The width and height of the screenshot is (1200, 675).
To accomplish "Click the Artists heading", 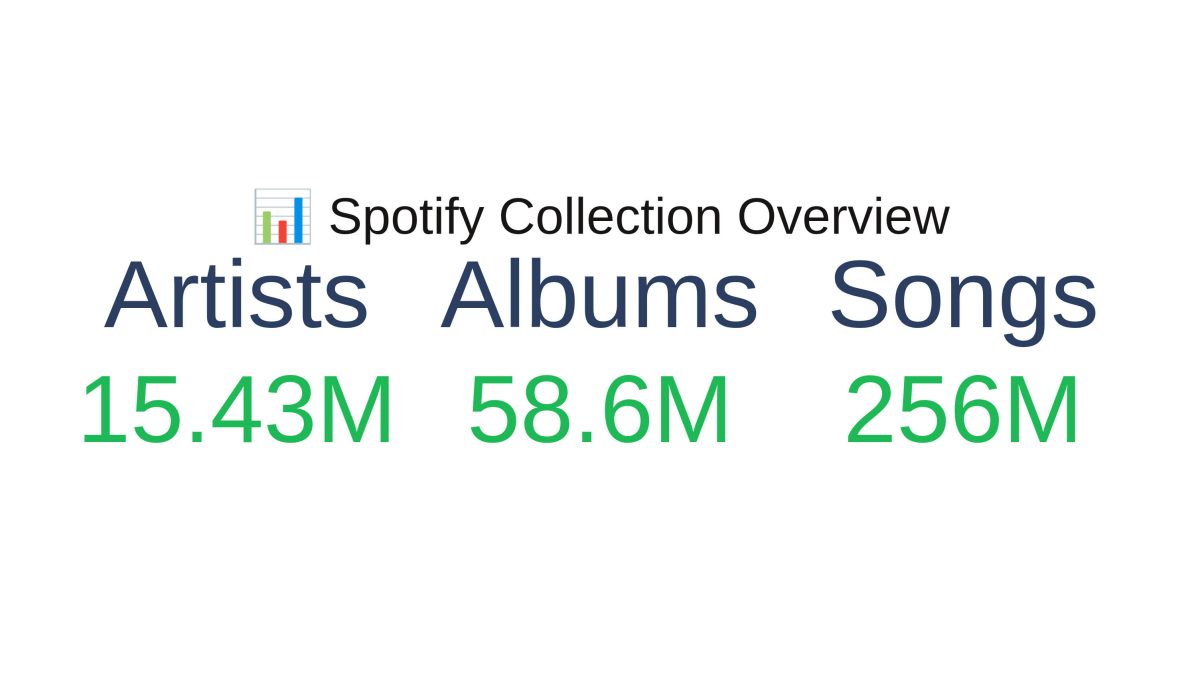I will coord(237,296).
